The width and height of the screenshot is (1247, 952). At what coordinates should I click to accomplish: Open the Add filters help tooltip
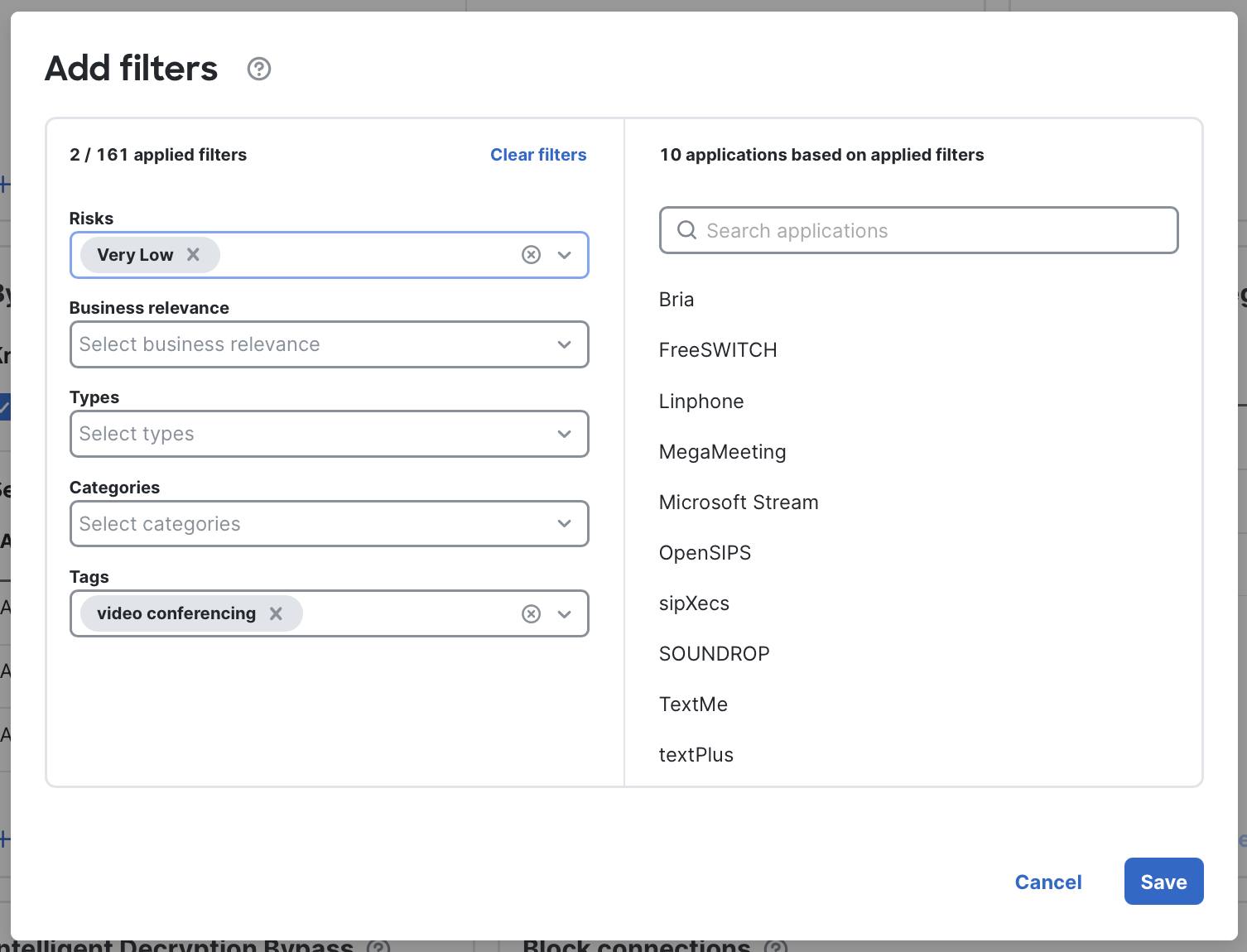(258, 69)
